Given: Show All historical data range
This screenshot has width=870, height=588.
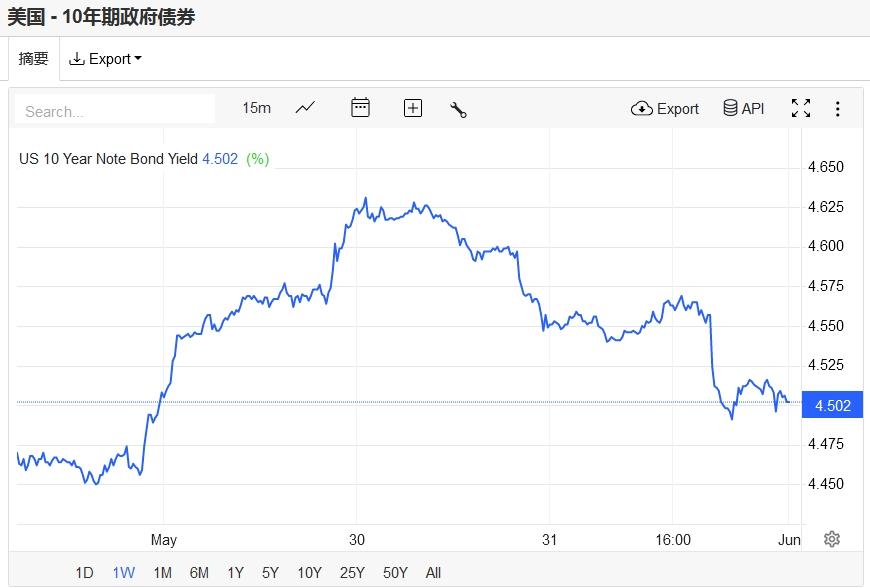Looking at the screenshot, I should (x=433, y=572).
